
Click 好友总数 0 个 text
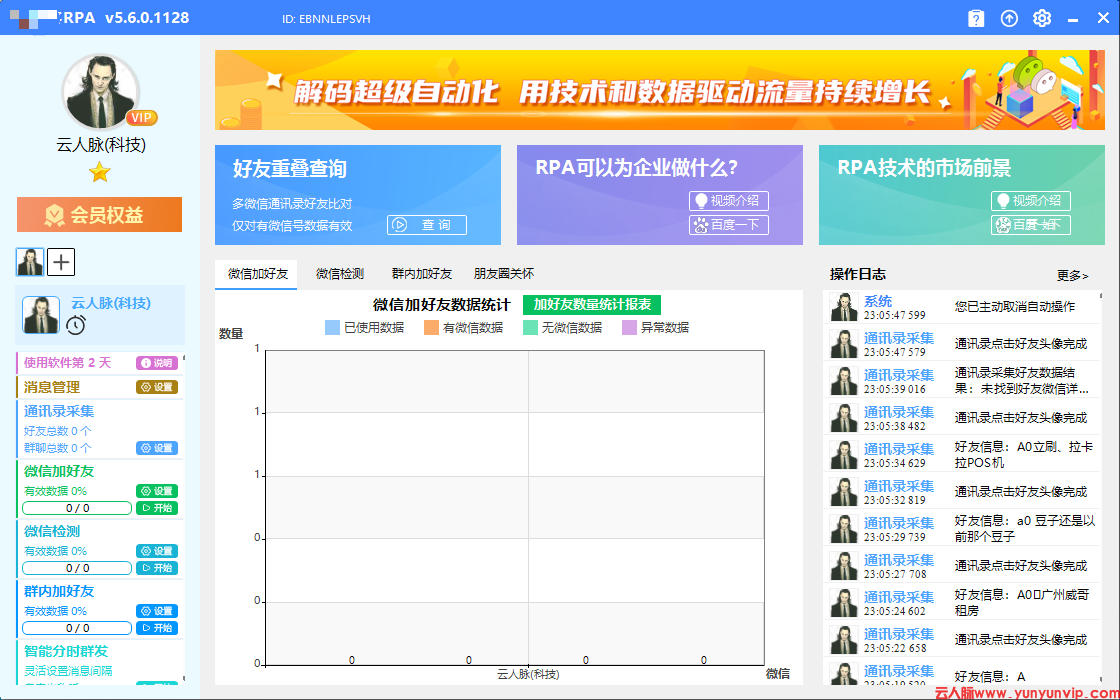click(57, 431)
